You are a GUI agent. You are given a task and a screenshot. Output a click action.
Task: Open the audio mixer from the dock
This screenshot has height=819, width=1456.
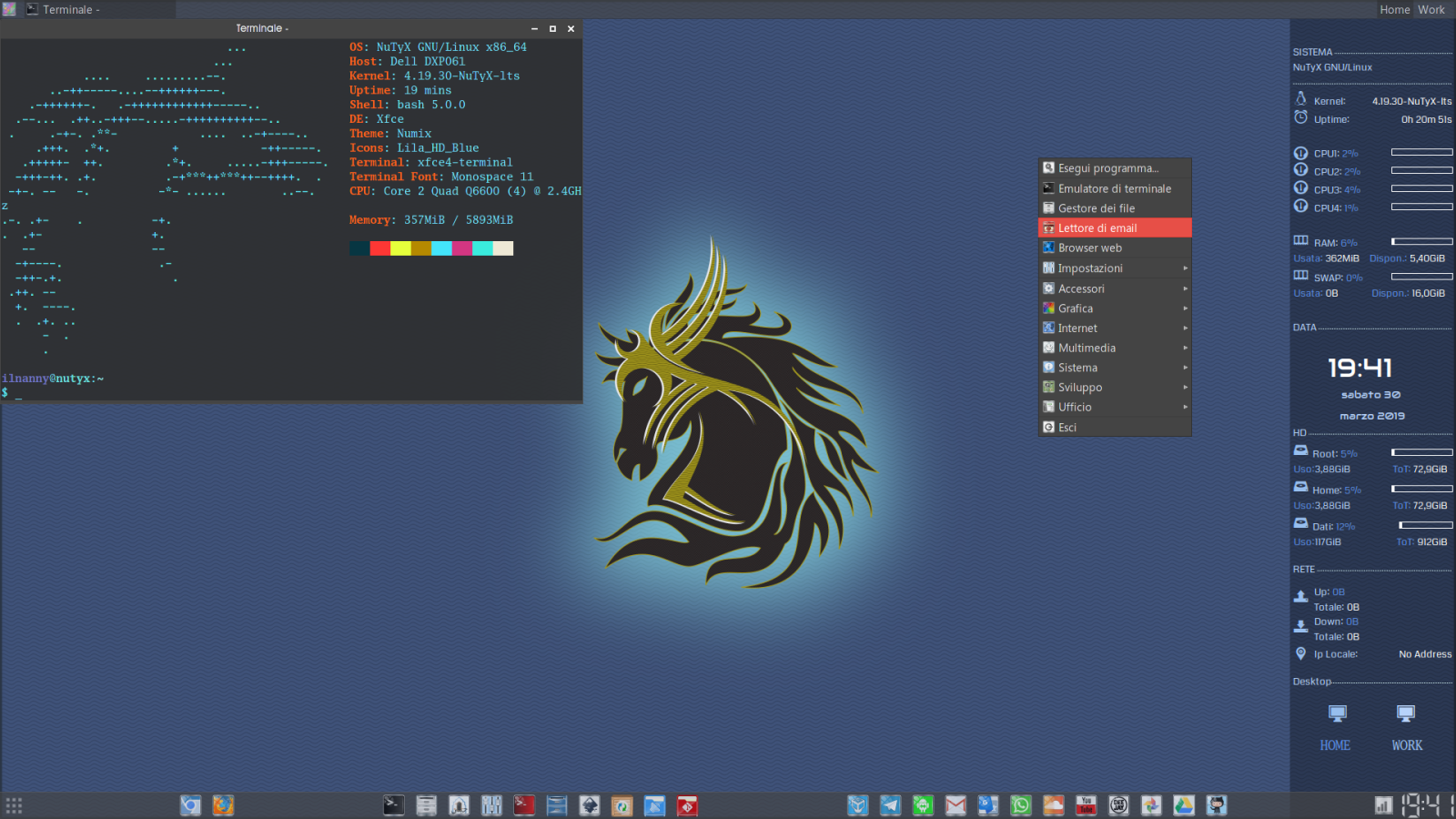(491, 805)
